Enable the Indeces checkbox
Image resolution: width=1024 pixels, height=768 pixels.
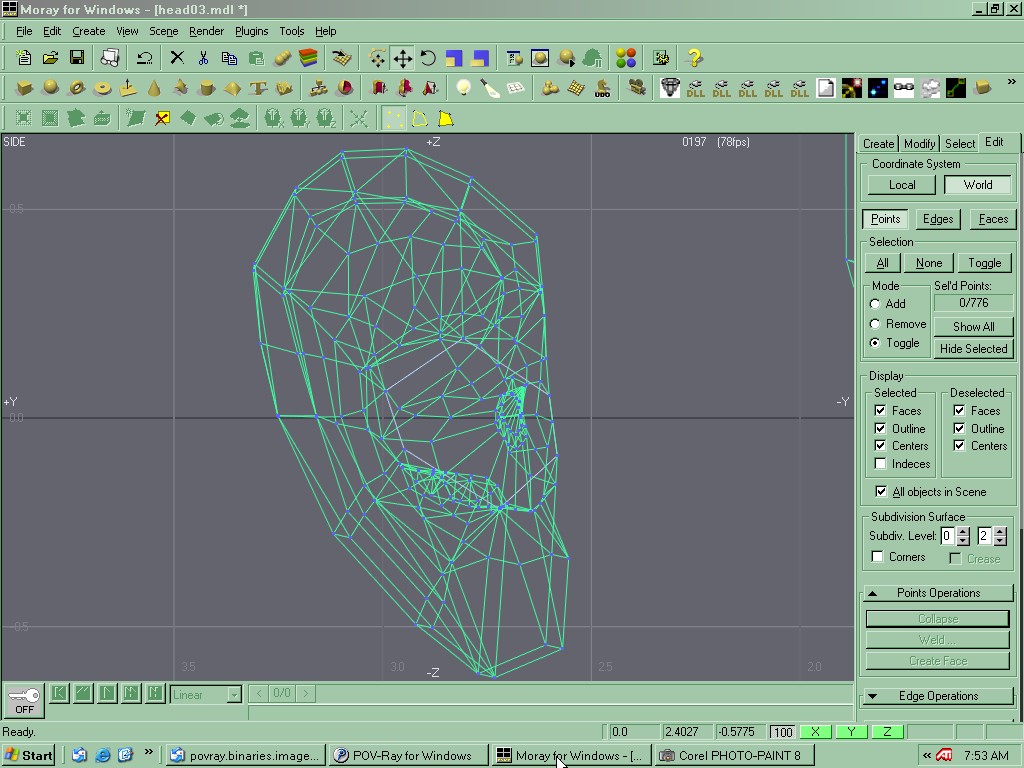880,464
